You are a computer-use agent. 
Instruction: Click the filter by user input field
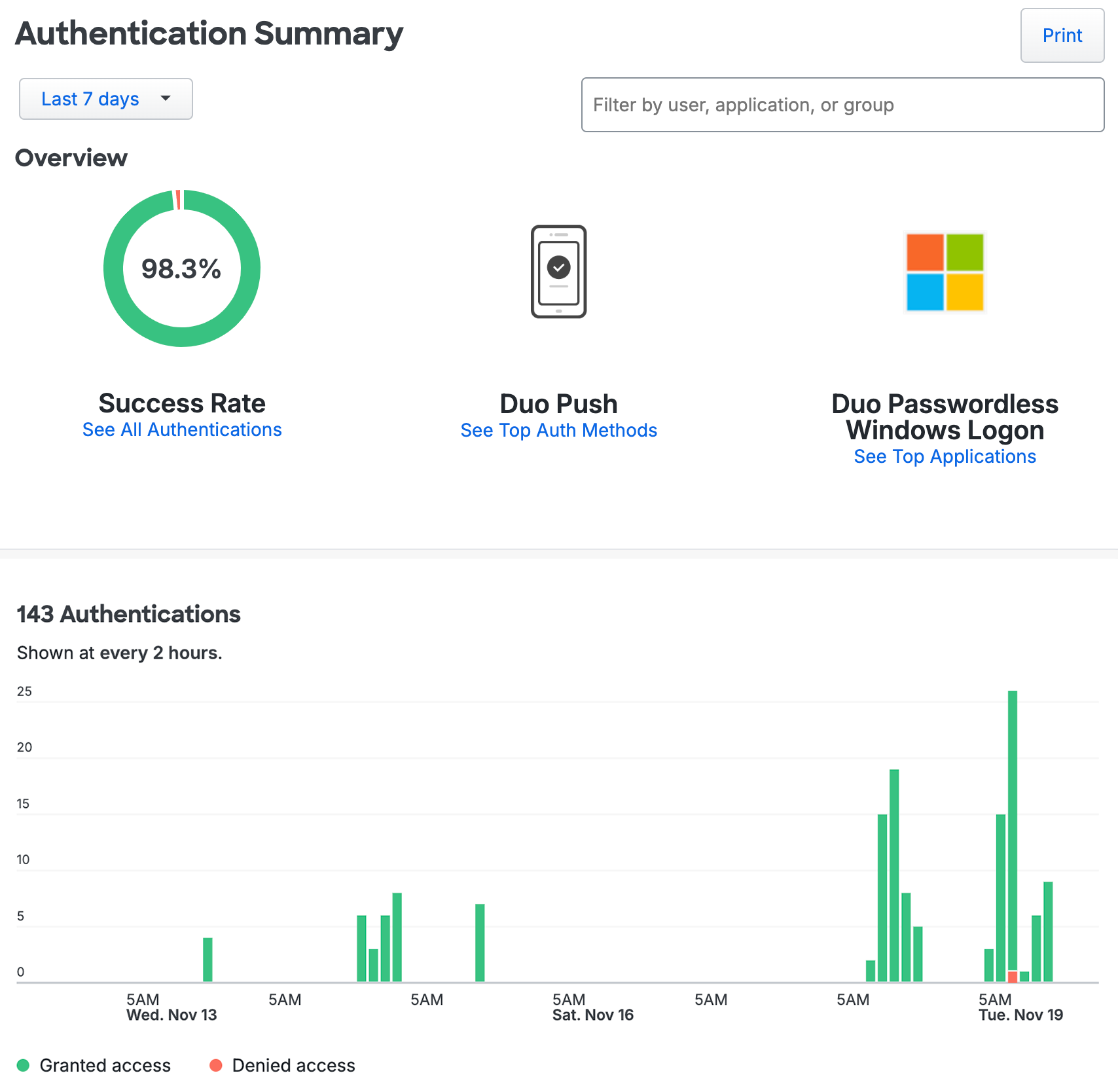click(842, 105)
